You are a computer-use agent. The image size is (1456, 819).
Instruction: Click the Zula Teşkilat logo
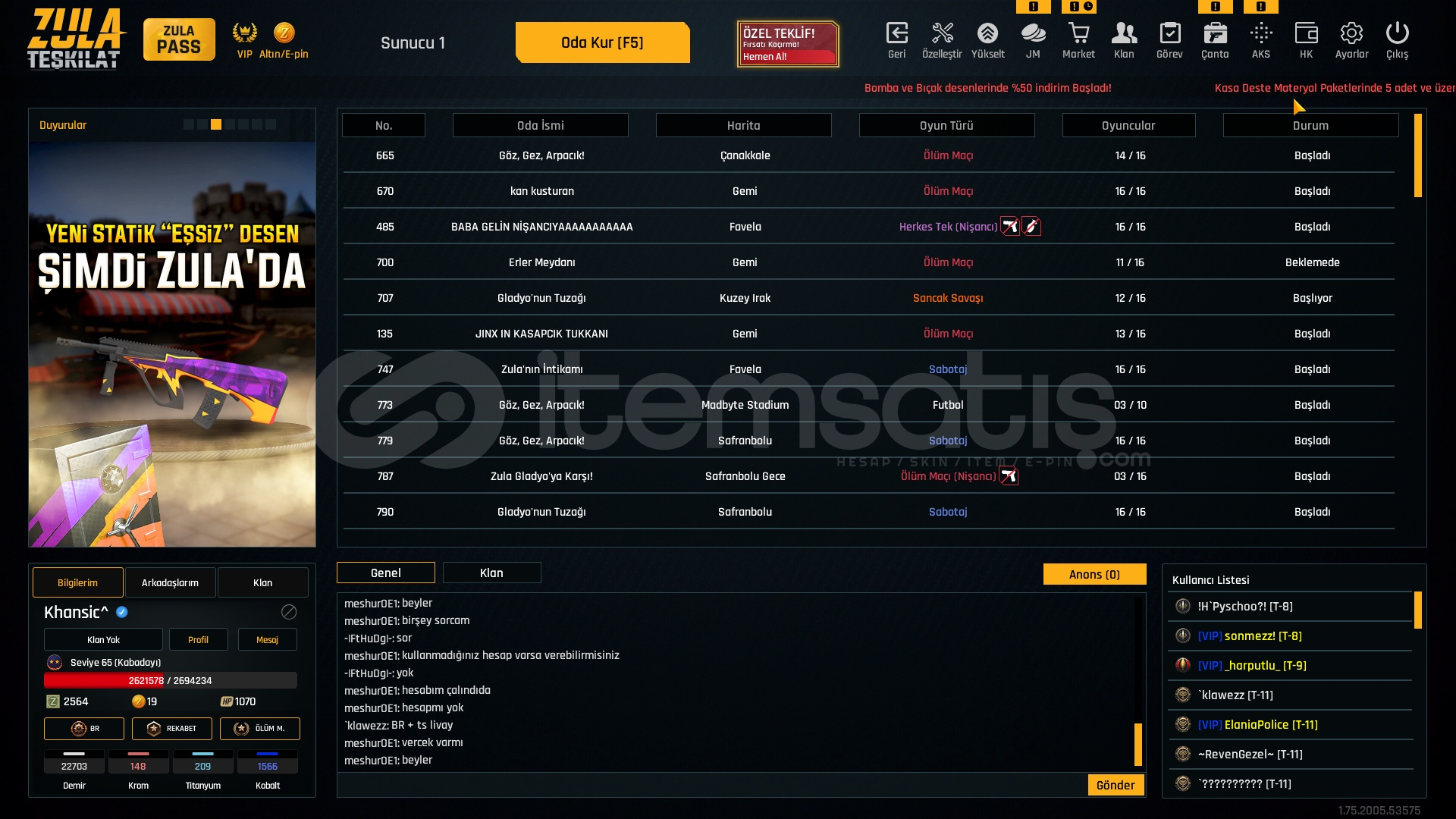point(76,39)
